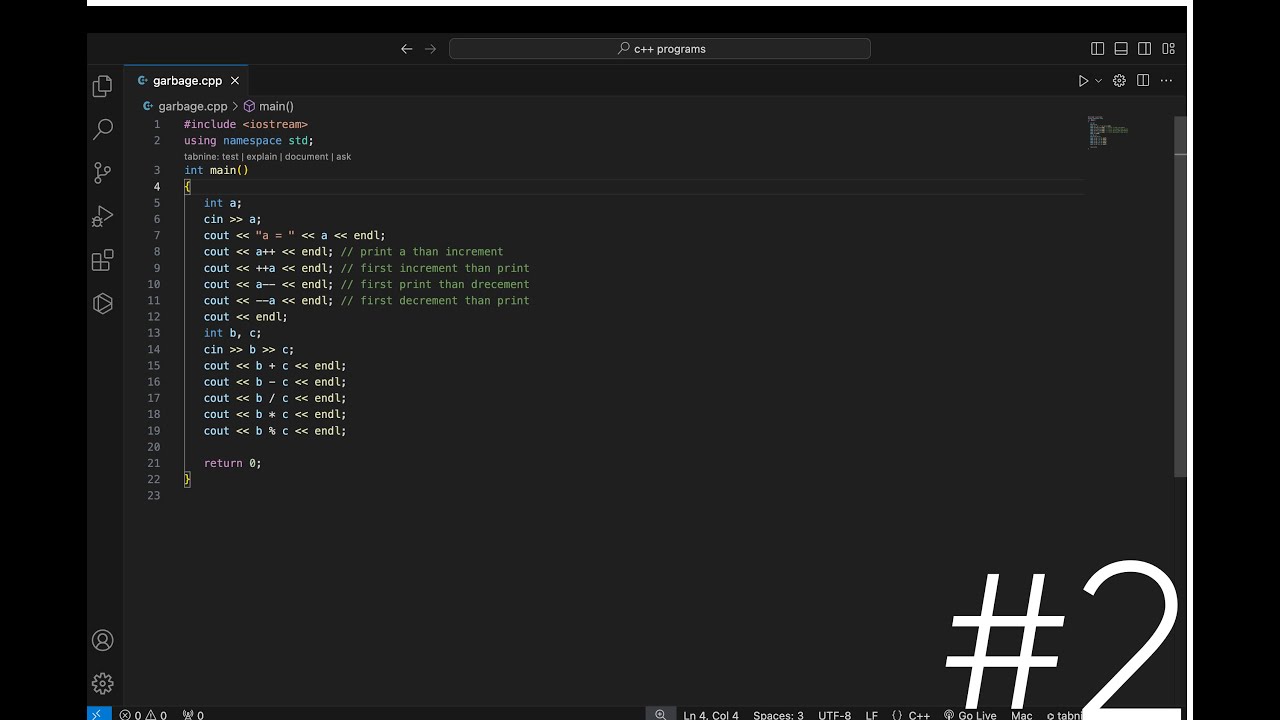Go forward with the right arrow
Image resolution: width=1280 pixels, height=720 pixels.
pyautogui.click(x=430, y=48)
